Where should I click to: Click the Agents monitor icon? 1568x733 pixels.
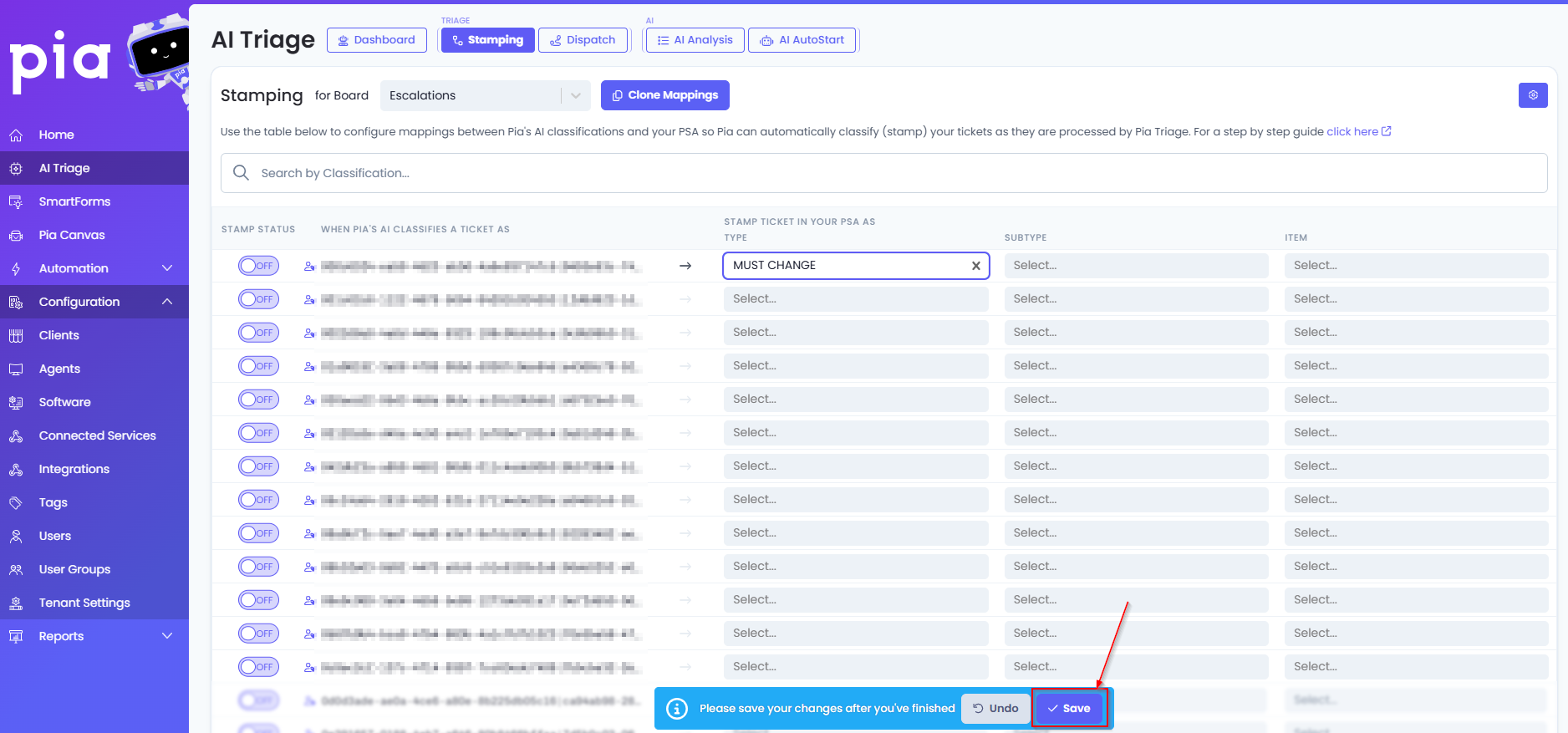(16, 369)
